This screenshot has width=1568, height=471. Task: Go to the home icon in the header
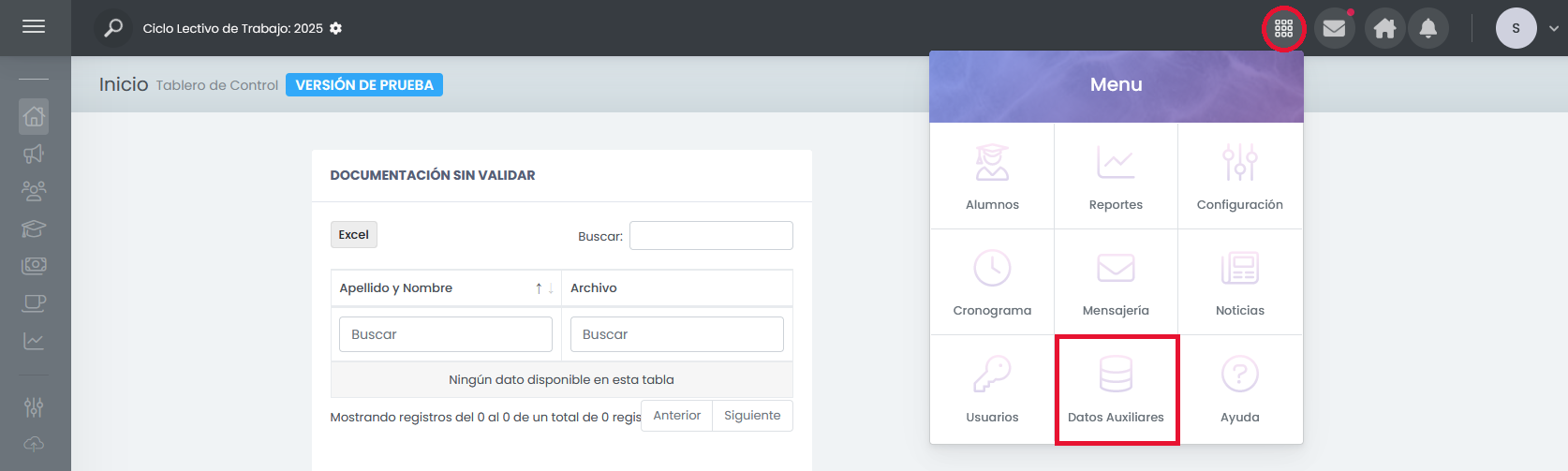point(1384,28)
